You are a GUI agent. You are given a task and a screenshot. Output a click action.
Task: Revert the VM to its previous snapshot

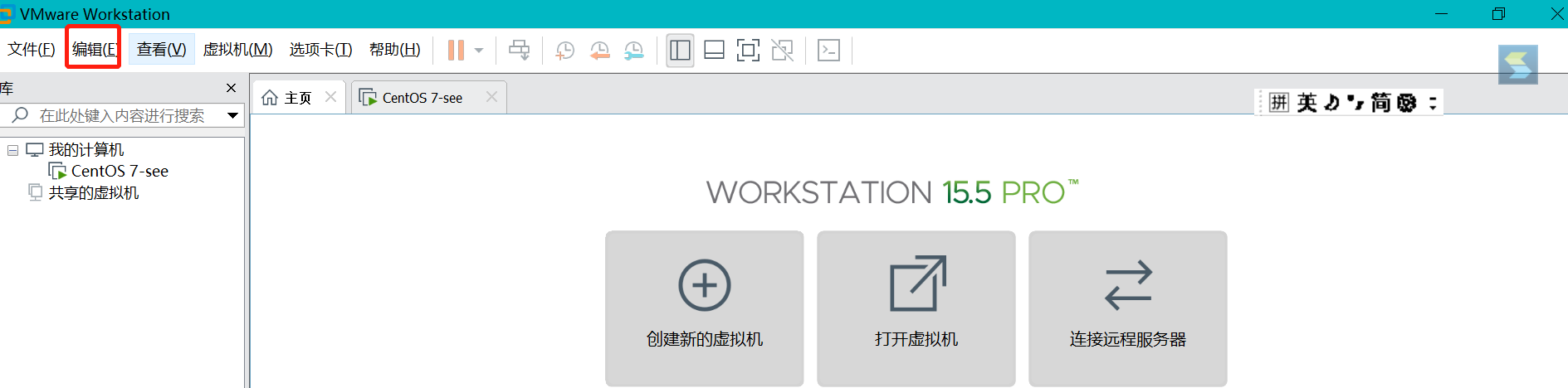point(599,50)
